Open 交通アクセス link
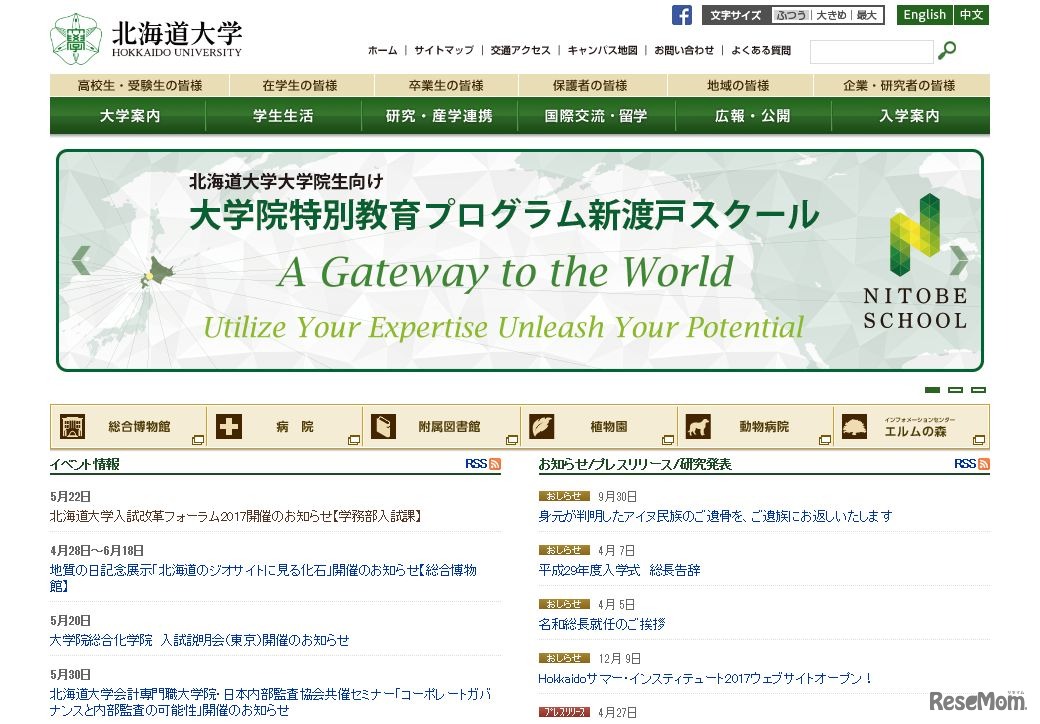This screenshot has width=1040, height=724. [521, 50]
